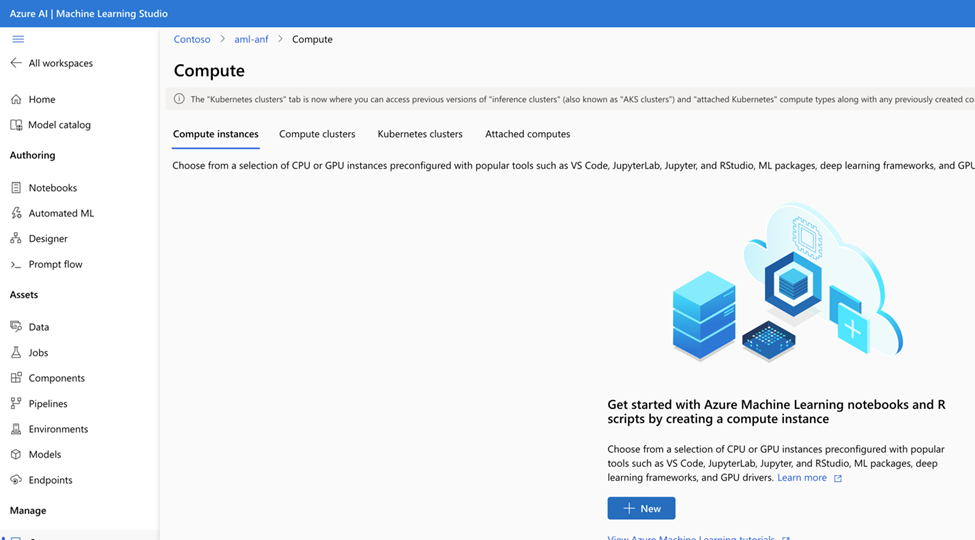Click the Model catalog icon
This screenshot has width=975, height=540.
[x=16, y=124]
